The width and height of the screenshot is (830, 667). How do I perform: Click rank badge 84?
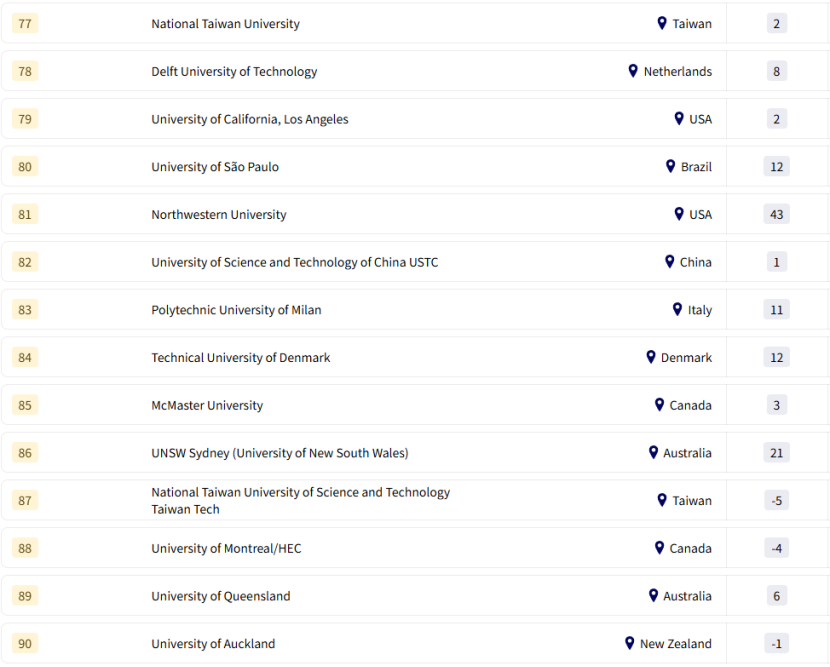[25, 357]
